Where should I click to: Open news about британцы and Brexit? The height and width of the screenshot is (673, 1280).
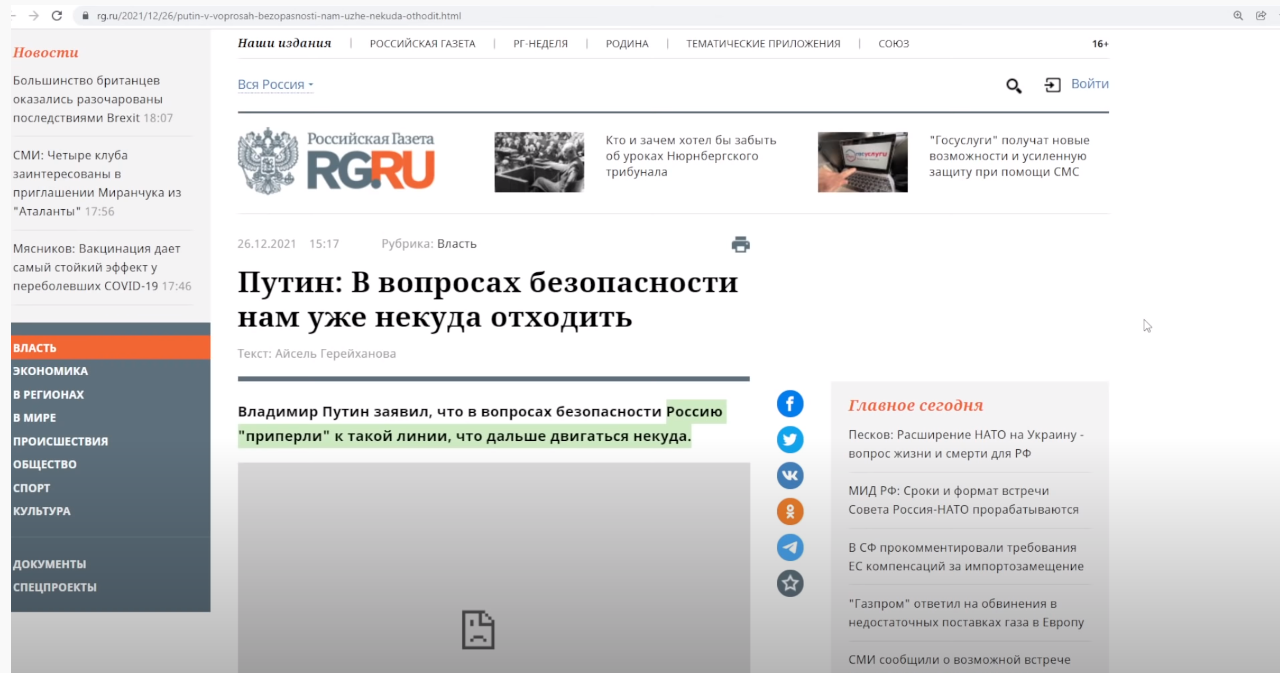93,99
